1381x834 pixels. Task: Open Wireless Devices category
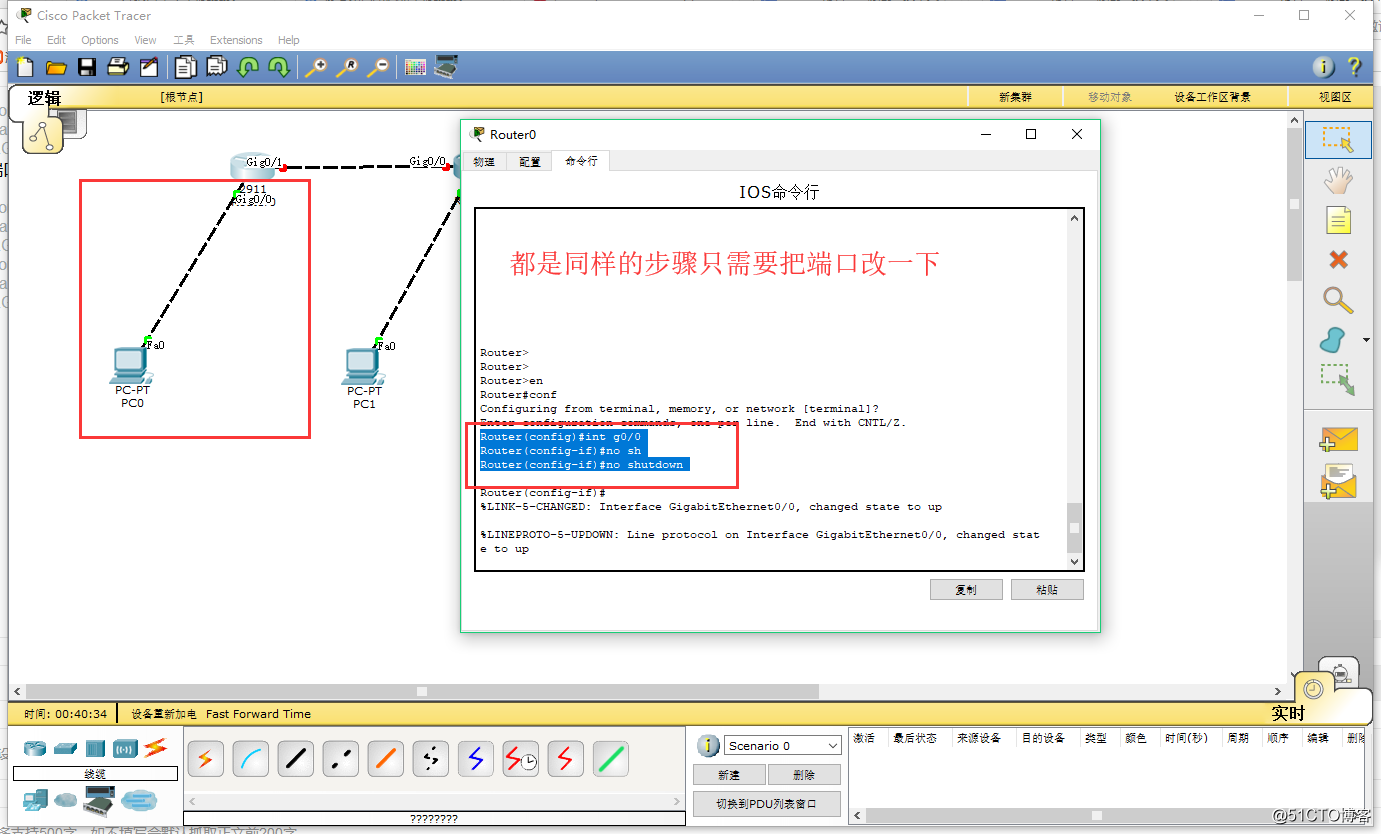[125, 748]
